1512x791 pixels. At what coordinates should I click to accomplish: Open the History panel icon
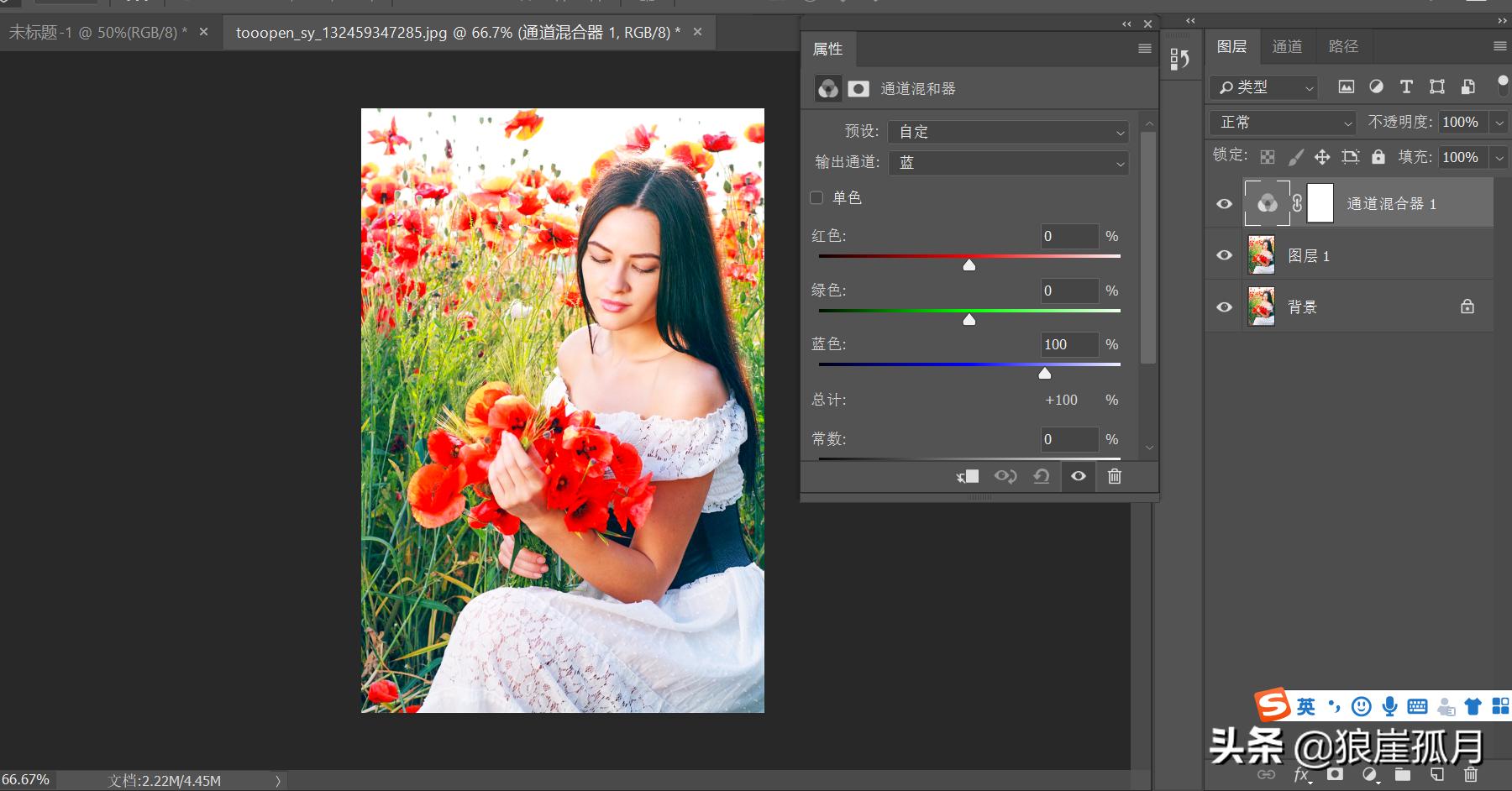1179,59
